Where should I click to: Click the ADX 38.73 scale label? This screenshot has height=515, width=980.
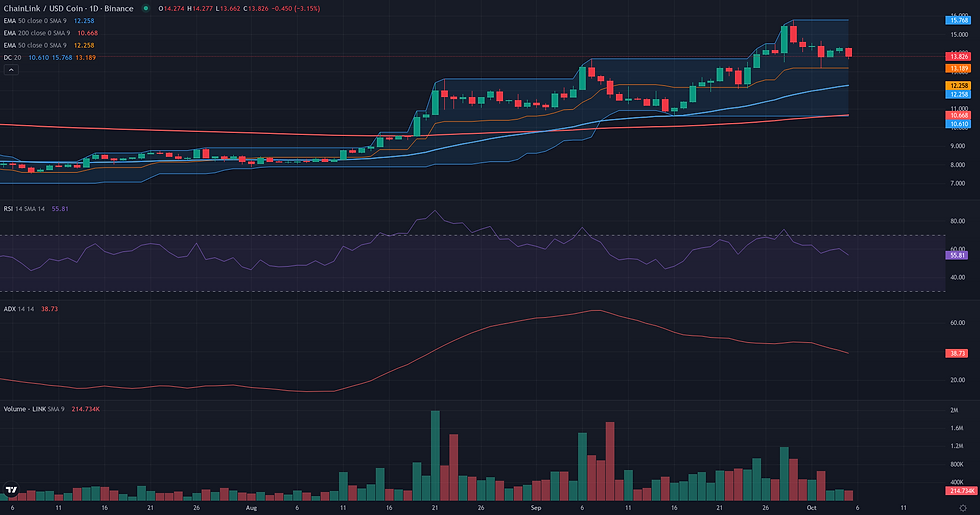pos(958,353)
